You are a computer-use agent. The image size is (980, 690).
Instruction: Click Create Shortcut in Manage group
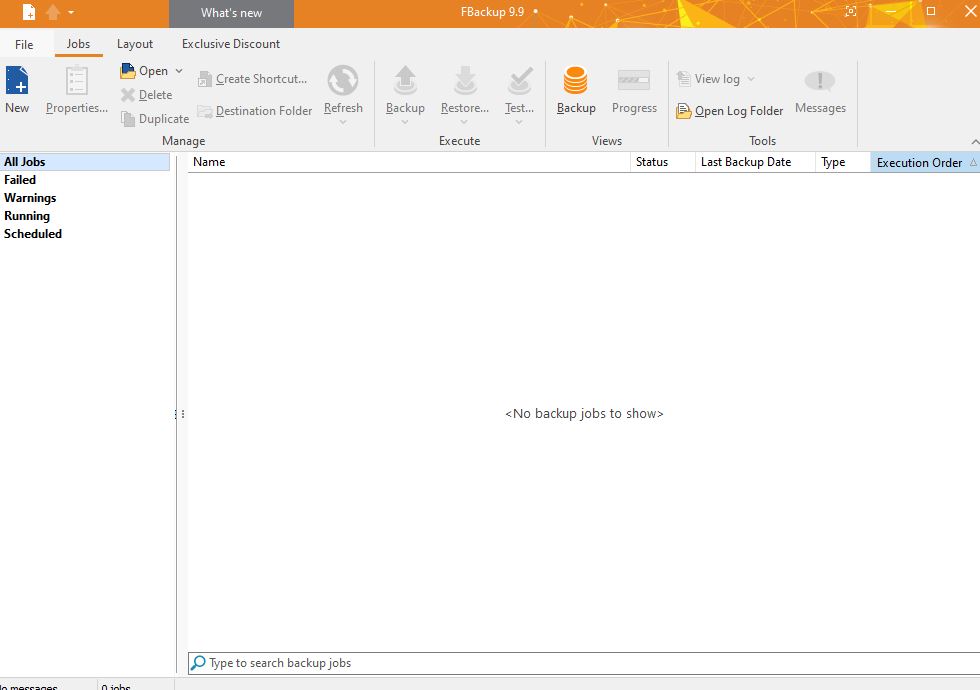click(x=252, y=79)
